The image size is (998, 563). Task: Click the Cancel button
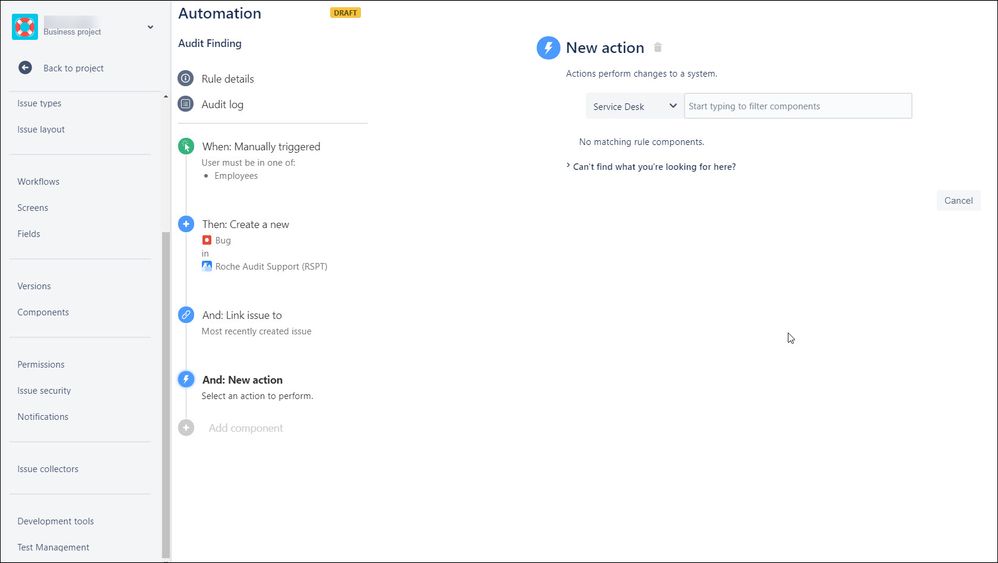tap(959, 200)
